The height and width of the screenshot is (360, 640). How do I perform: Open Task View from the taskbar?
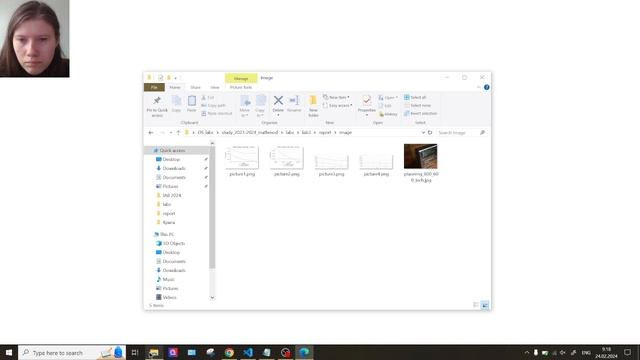coord(135,353)
